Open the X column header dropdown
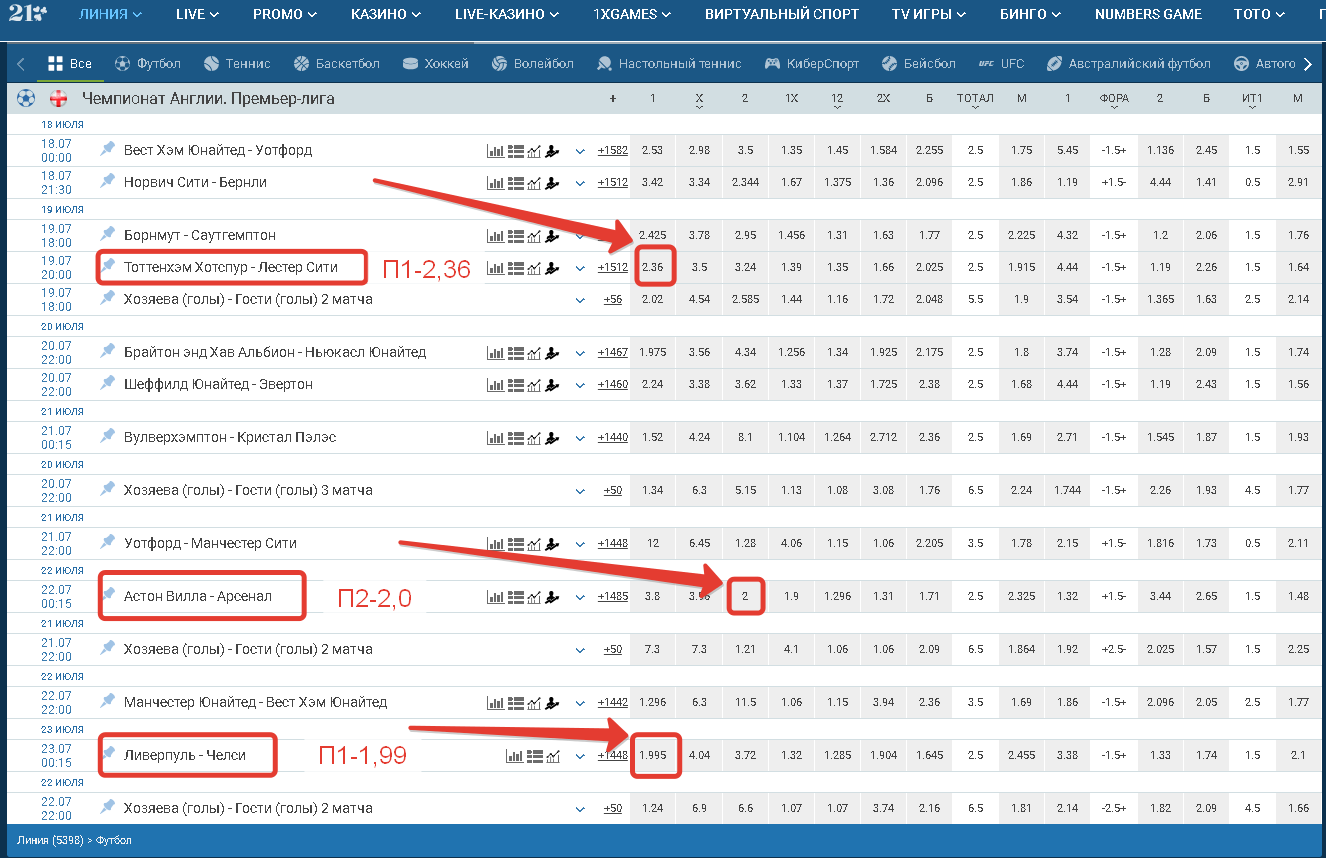1326x858 pixels. pos(699,100)
